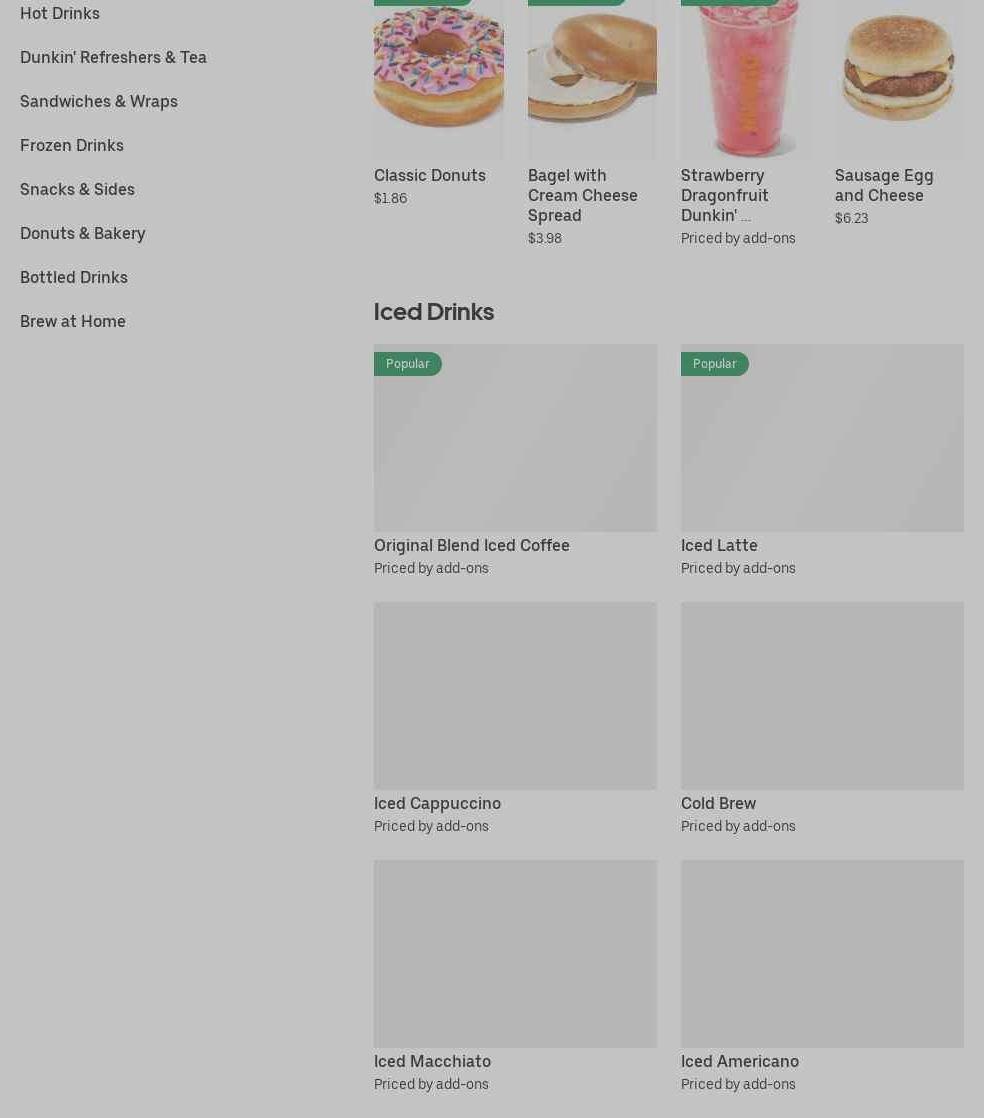Image resolution: width=984 pixels, height=1118 pixels.
Task: Open the Bagel with Cream Cheese photo
Action: point(592,78)
